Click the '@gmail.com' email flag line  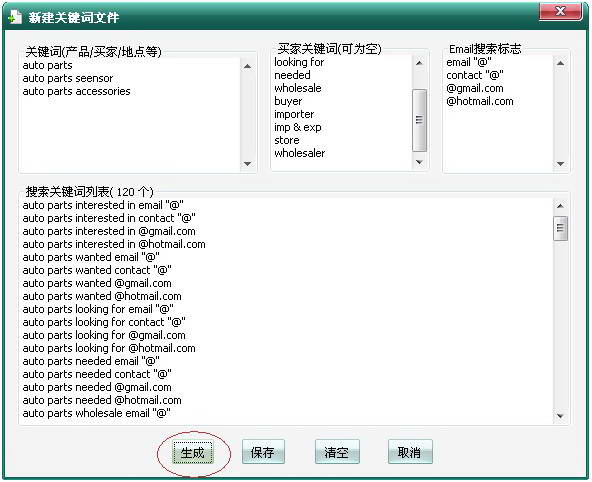click(475, 88)
